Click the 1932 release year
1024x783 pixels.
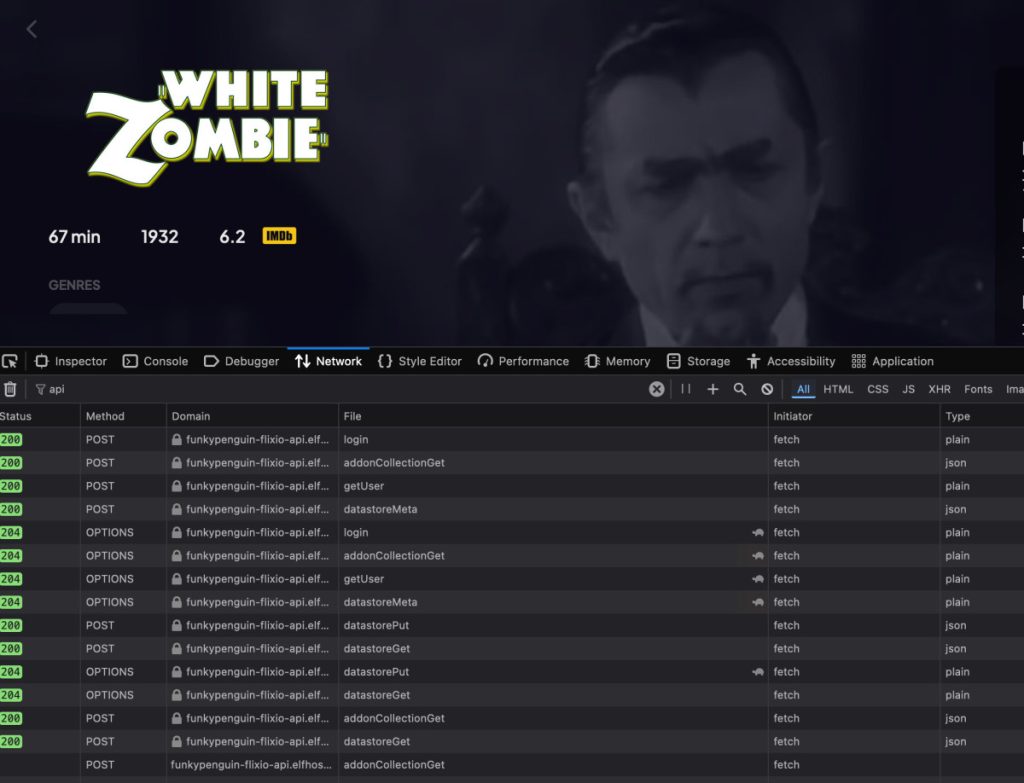[x=159, y=236]
